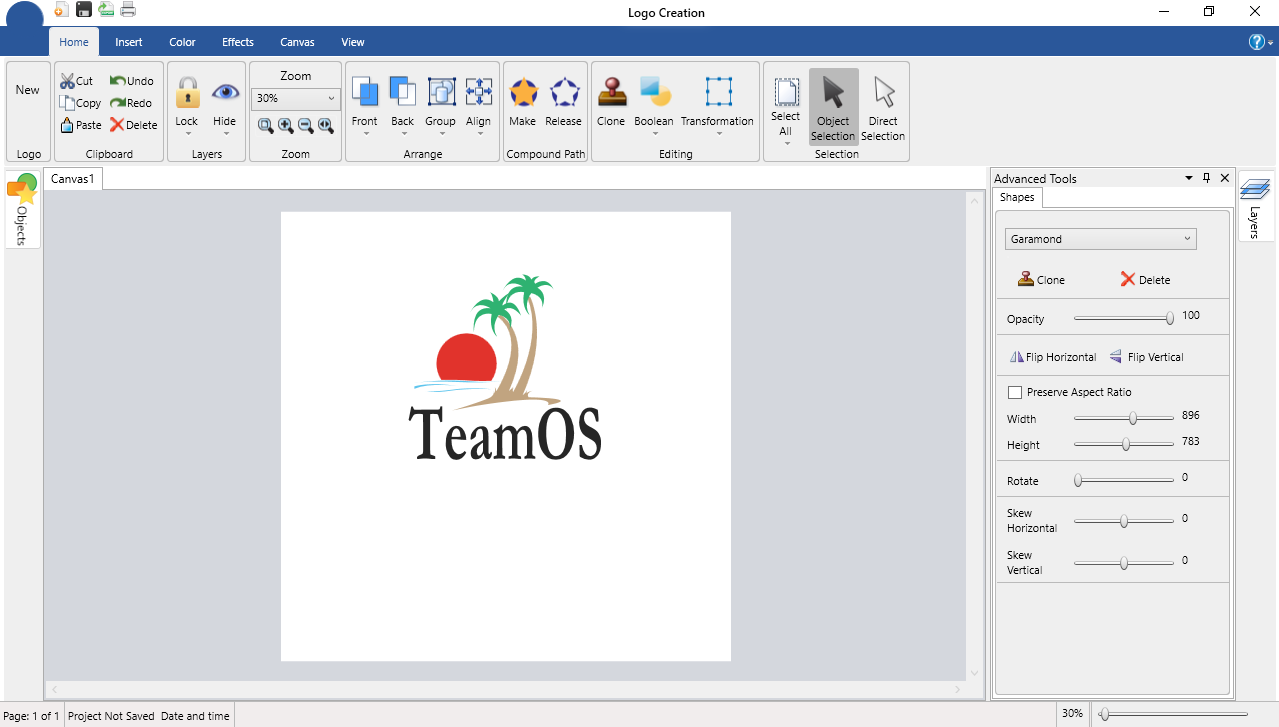Select the Shapes tab in Advanced Tools
Viewport: 1279px width, 727px height.
[1017, 198]
